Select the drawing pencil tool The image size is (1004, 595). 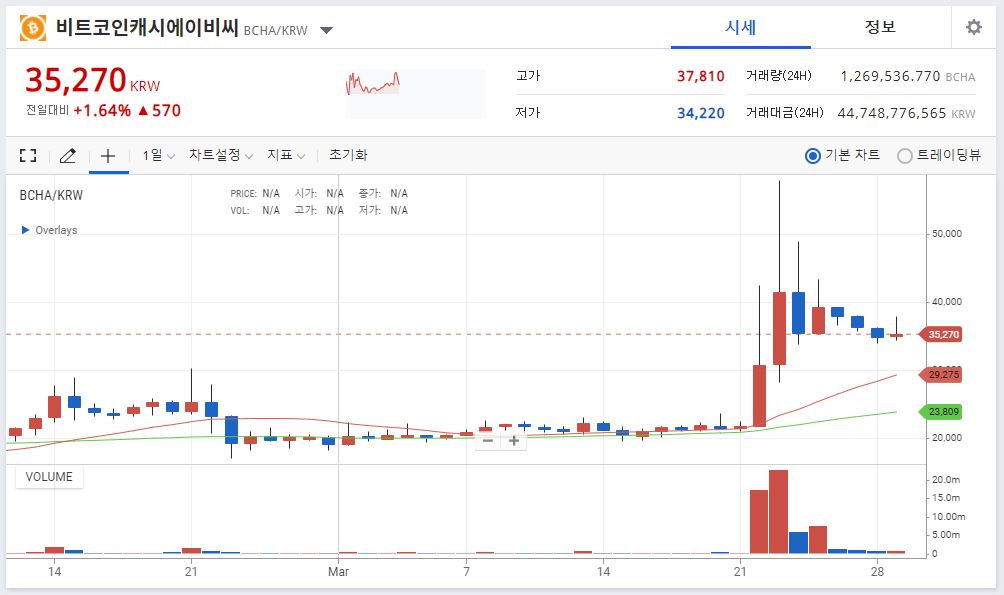click(66, 155)
